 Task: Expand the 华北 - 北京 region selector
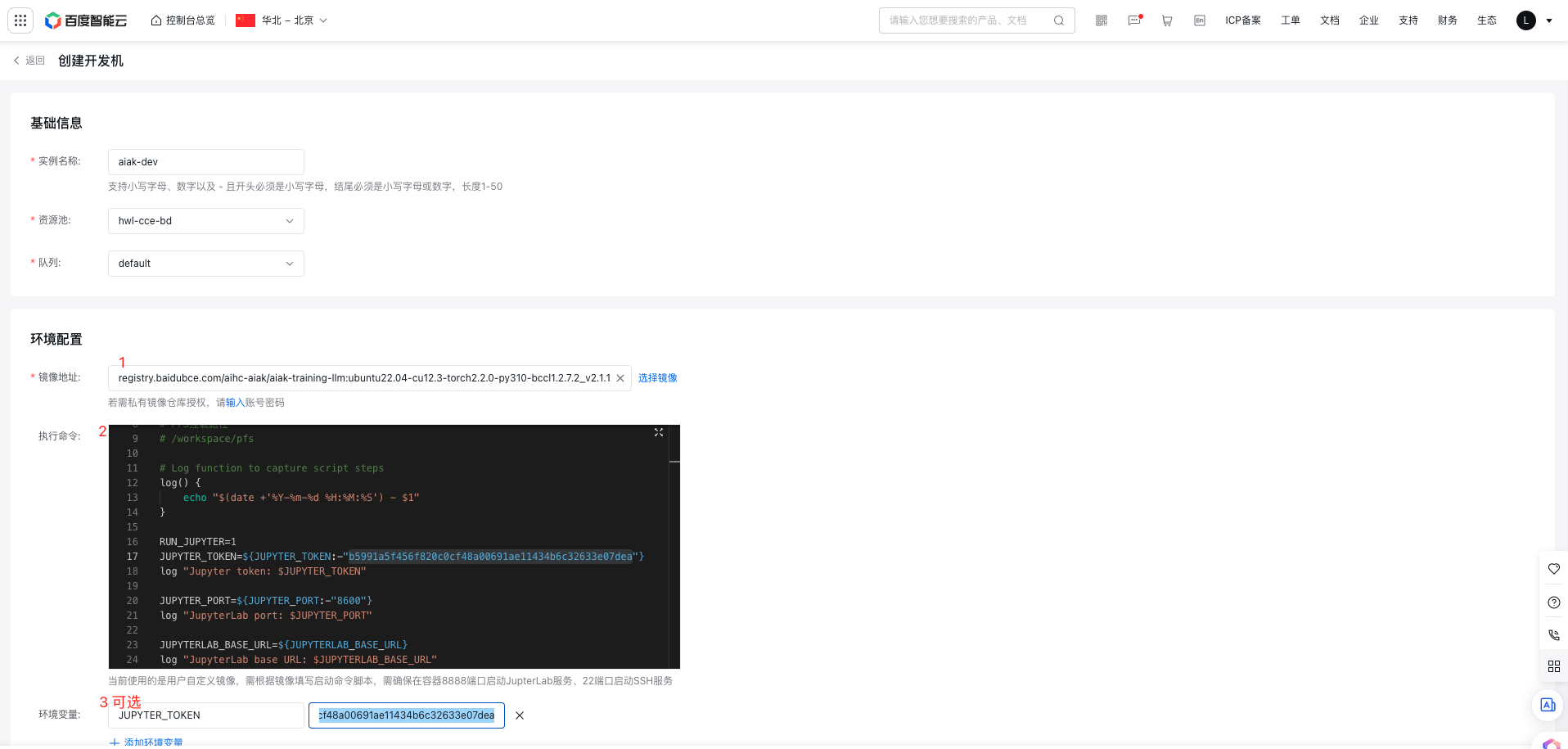pyautogui.click(x=282, y=20)
